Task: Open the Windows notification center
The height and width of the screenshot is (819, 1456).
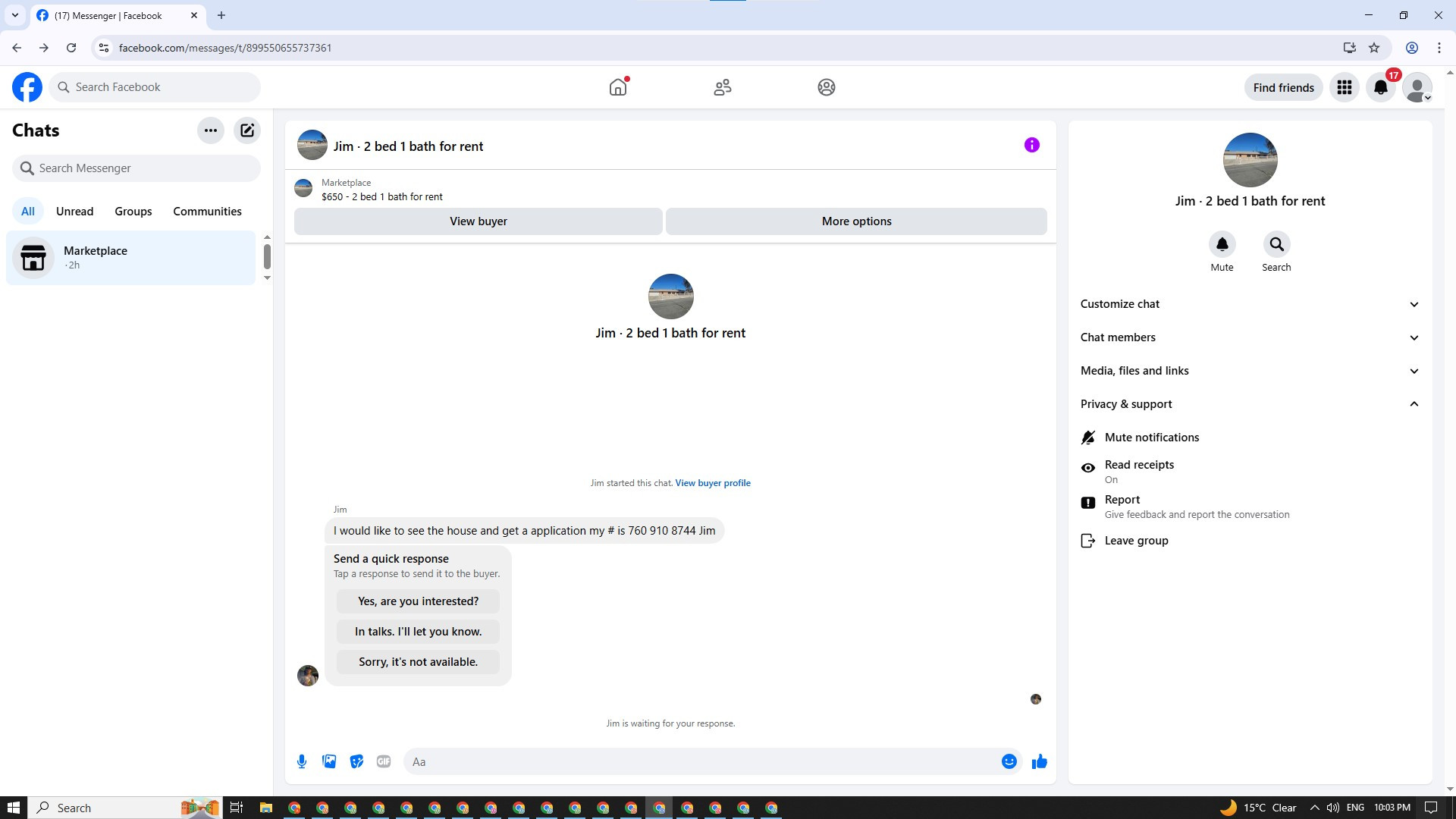Action: 1431,808
